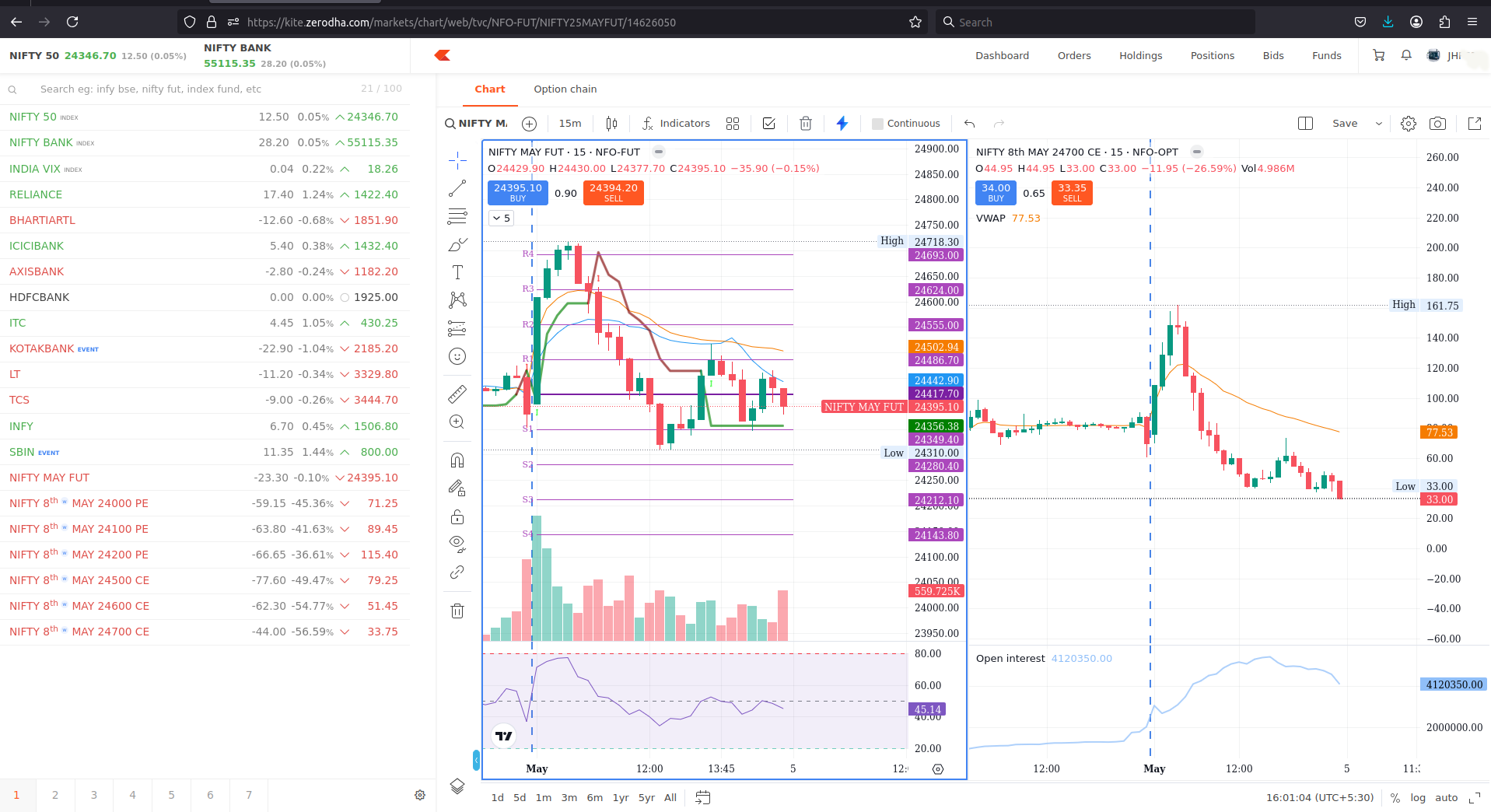Select the zoom in tool
The image size is (1491, 812).
tap(457, 422)
